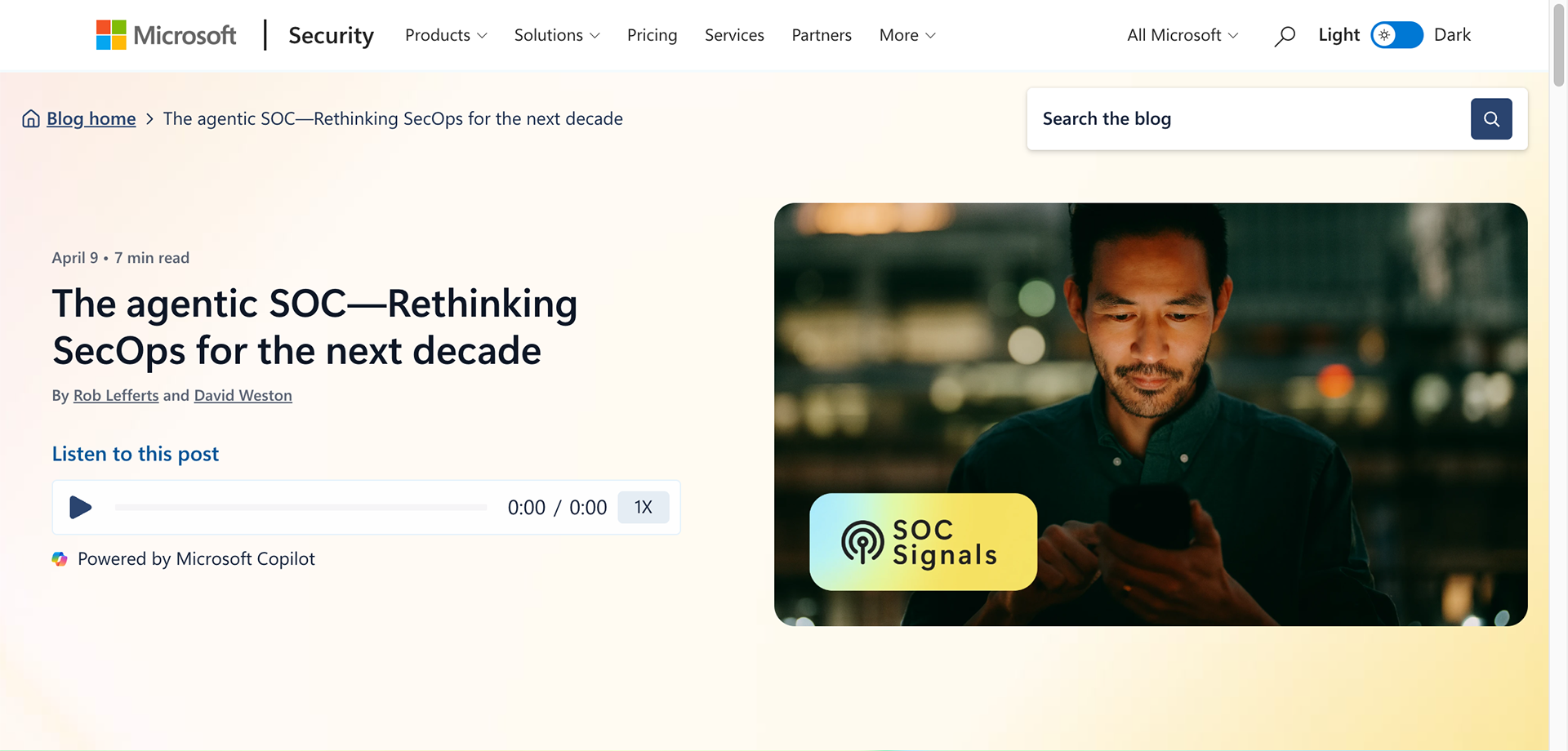Open Rob Lefferts author link
The image size is (1568, 751).
point(116,395)
